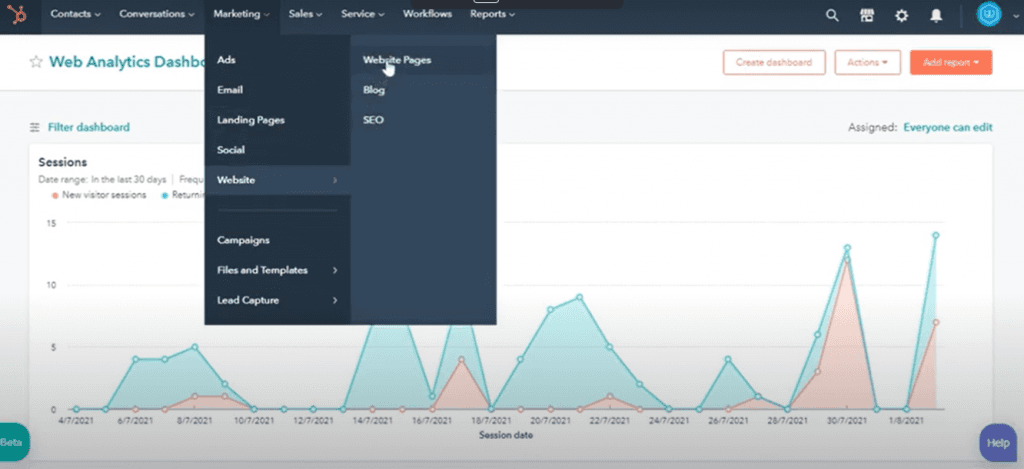Open the settings gear icon
Viewport: 1024px width, 469px height.
(901, 15)
